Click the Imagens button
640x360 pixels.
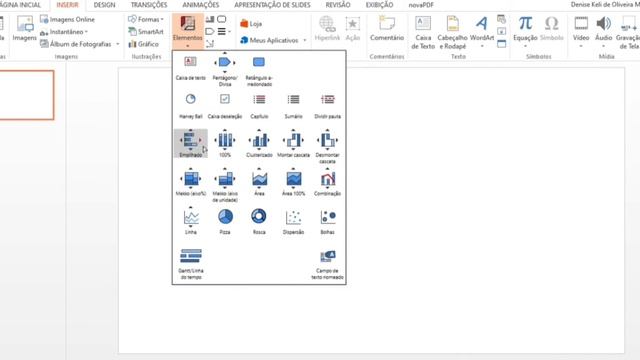24,29
